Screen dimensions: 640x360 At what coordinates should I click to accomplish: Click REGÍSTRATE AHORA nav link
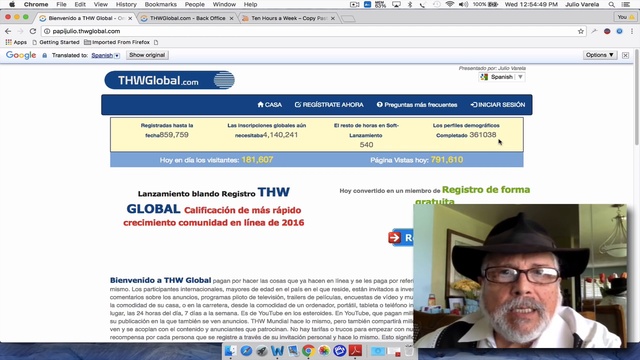[x=329, y=105]
